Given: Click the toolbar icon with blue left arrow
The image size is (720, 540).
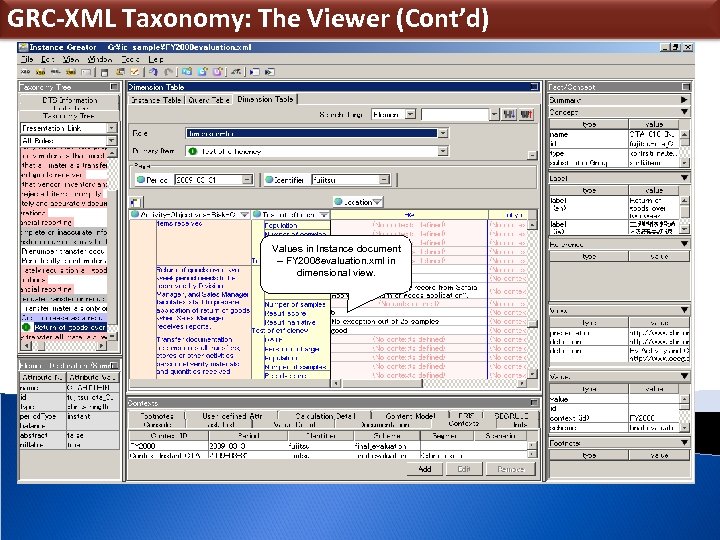Looking at the screenshot, I should [254, 72].
